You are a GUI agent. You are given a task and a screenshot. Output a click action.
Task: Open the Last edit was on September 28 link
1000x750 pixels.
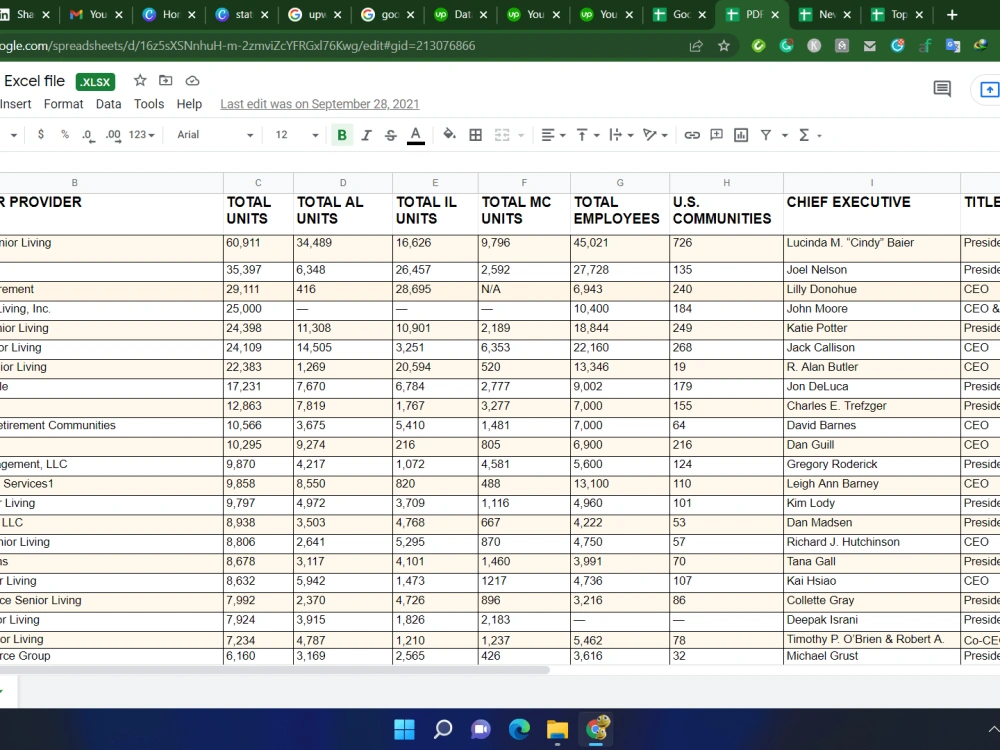[320, 104]
